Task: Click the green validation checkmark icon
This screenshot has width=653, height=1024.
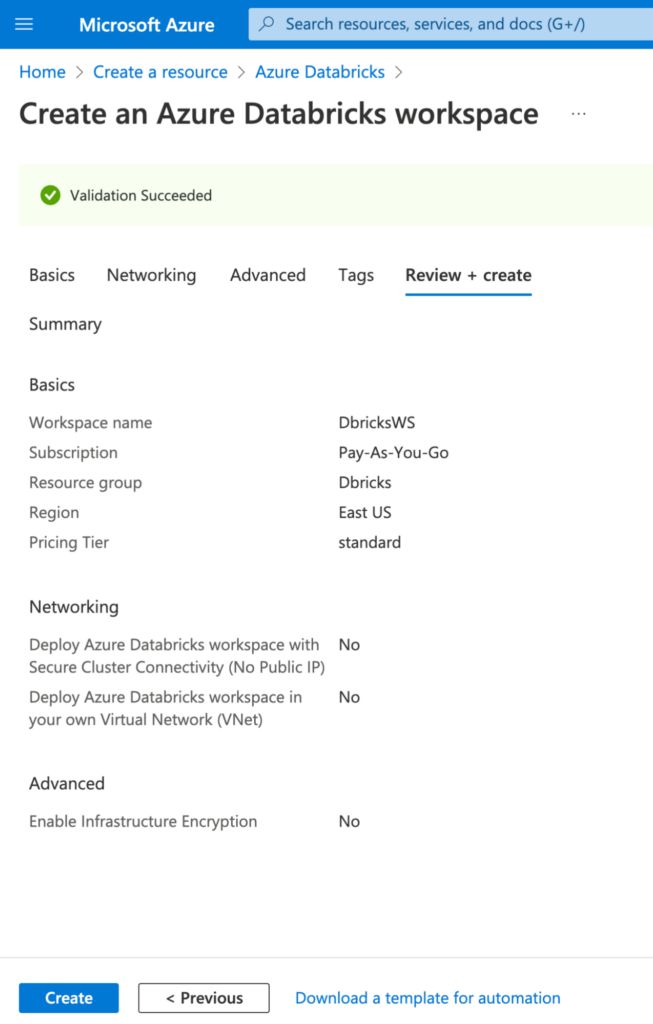Action: [50, 195]
